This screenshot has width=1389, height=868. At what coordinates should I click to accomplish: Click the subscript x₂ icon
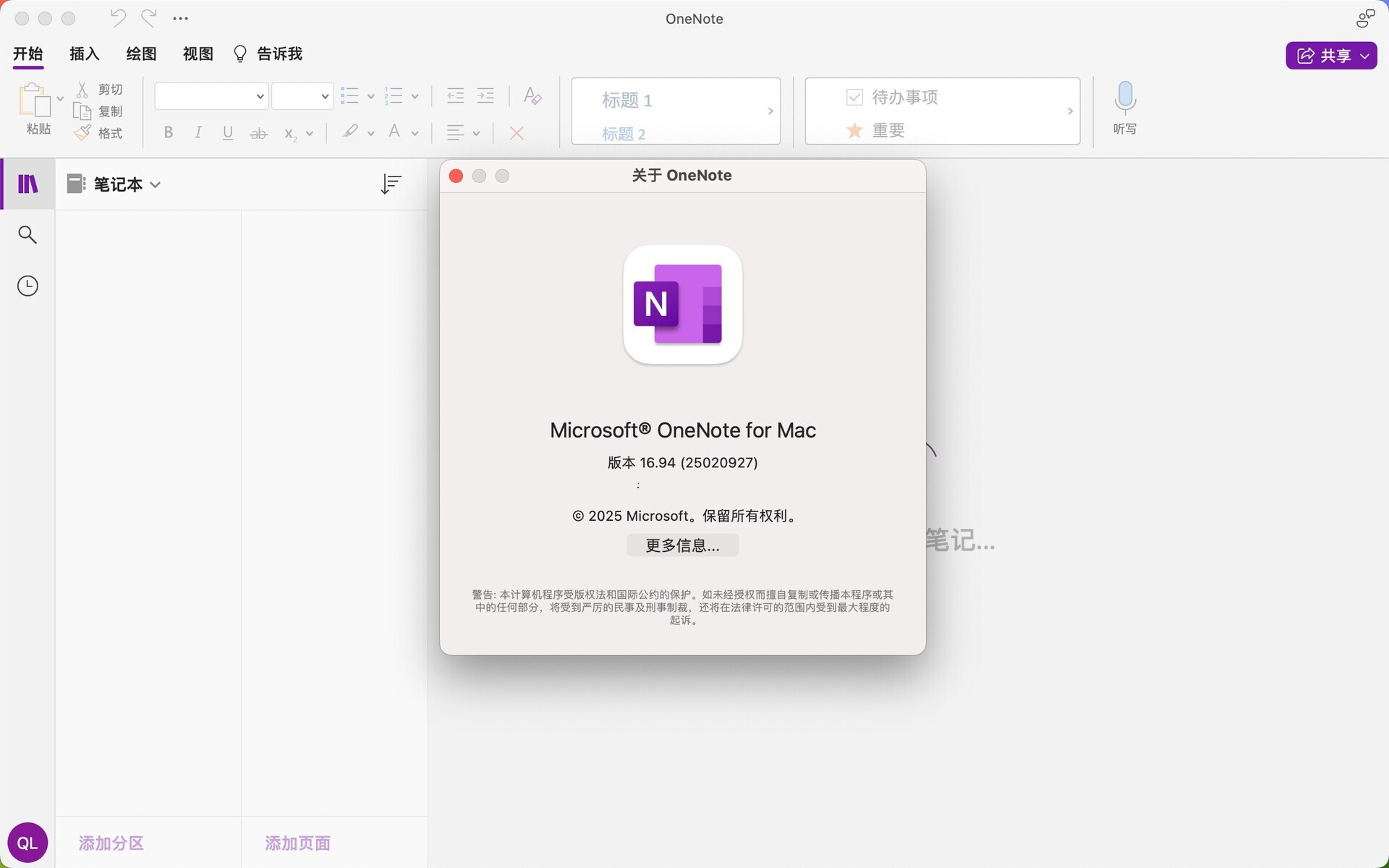(290, 133)
